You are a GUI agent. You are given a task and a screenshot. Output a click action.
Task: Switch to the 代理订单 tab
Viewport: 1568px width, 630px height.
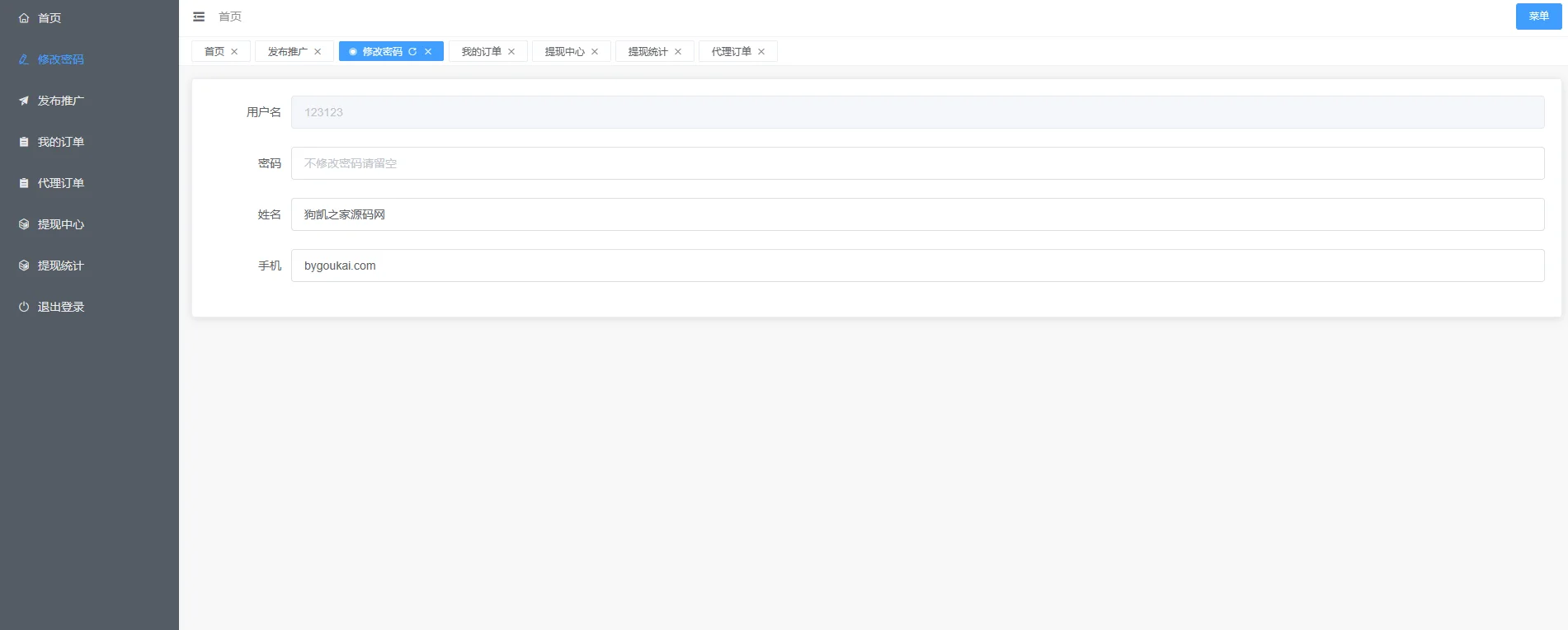click(x=731, y=51)
